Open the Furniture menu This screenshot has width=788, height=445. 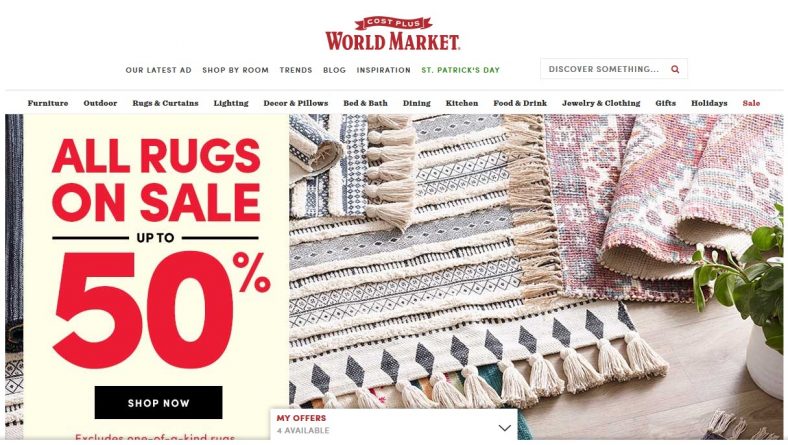tap(48, 103)
